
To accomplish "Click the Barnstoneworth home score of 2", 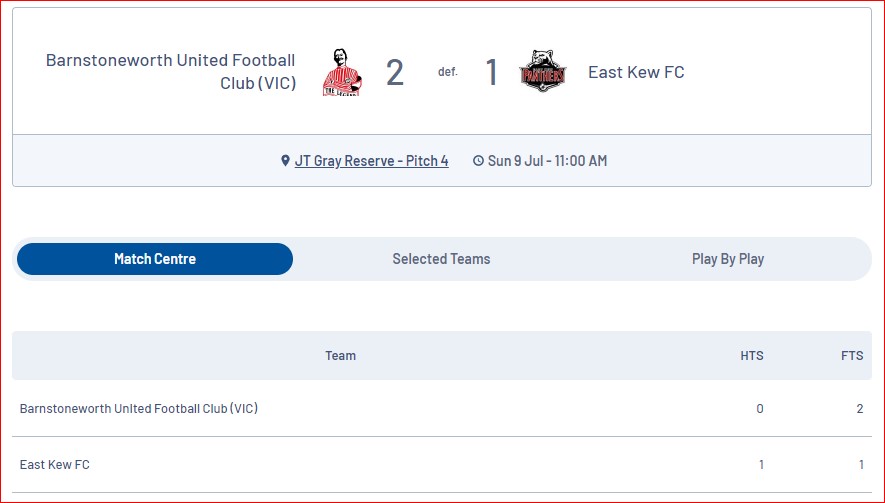I will click(395, 72).
